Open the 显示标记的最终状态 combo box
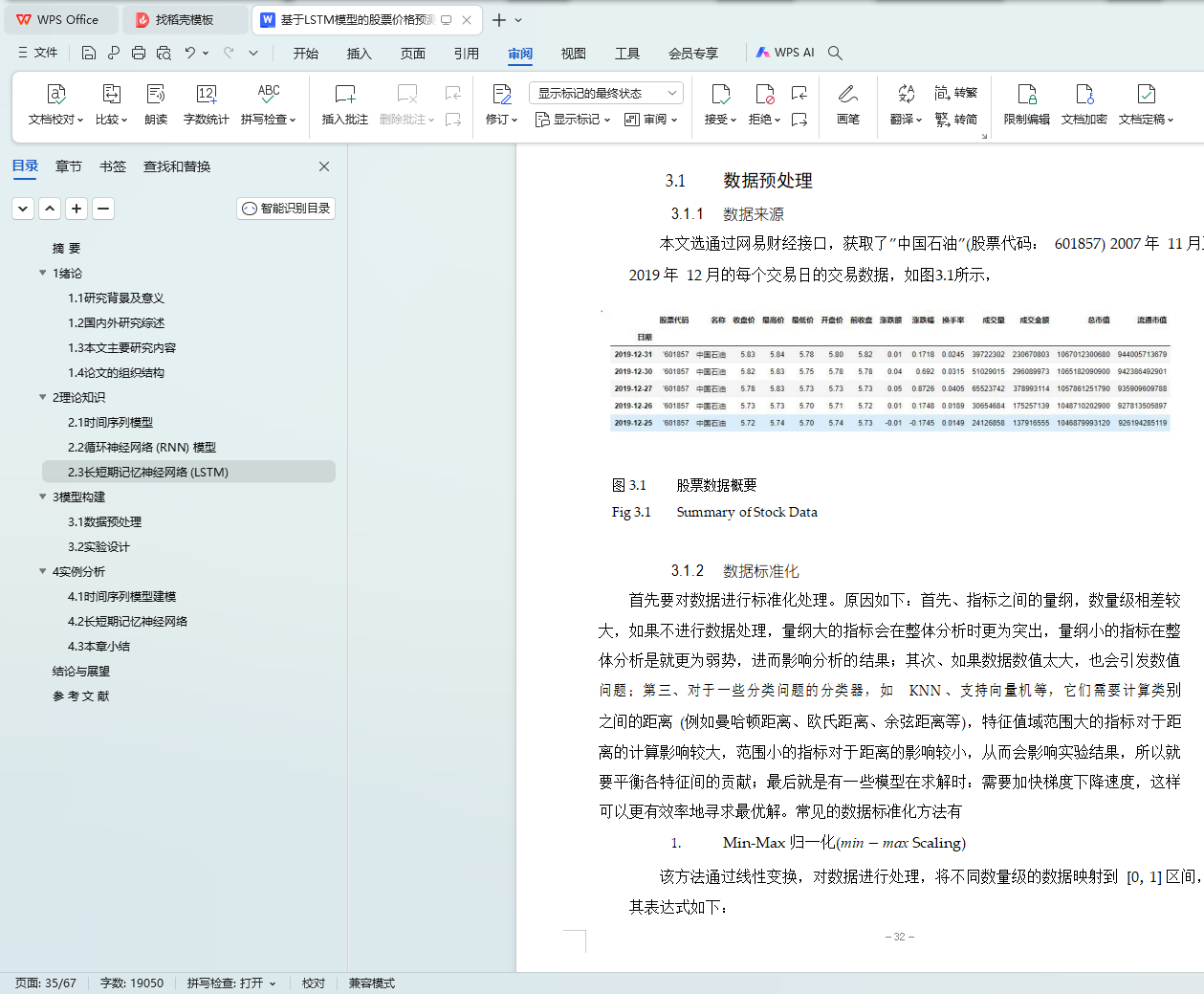The height and width of the screenshot is (994, 1204). 605,93
